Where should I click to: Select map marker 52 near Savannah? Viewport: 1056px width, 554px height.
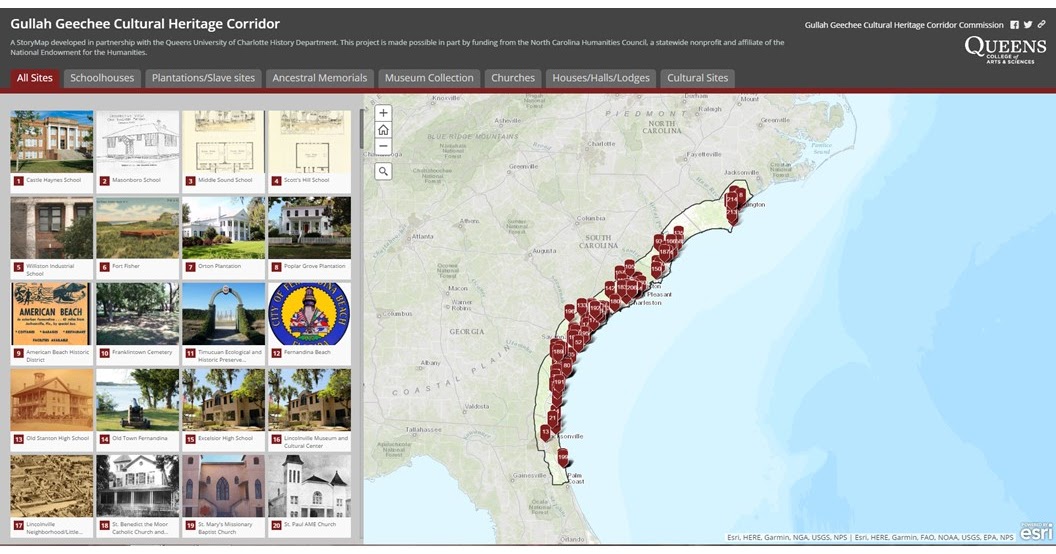click(x=579, y=343)
